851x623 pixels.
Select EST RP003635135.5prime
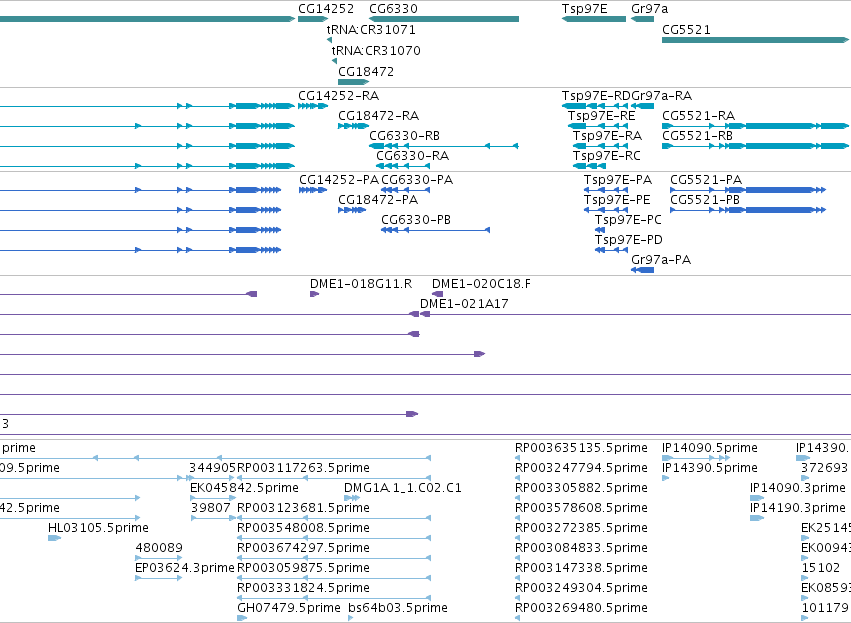pyautogui.click(x=581, y=448)
